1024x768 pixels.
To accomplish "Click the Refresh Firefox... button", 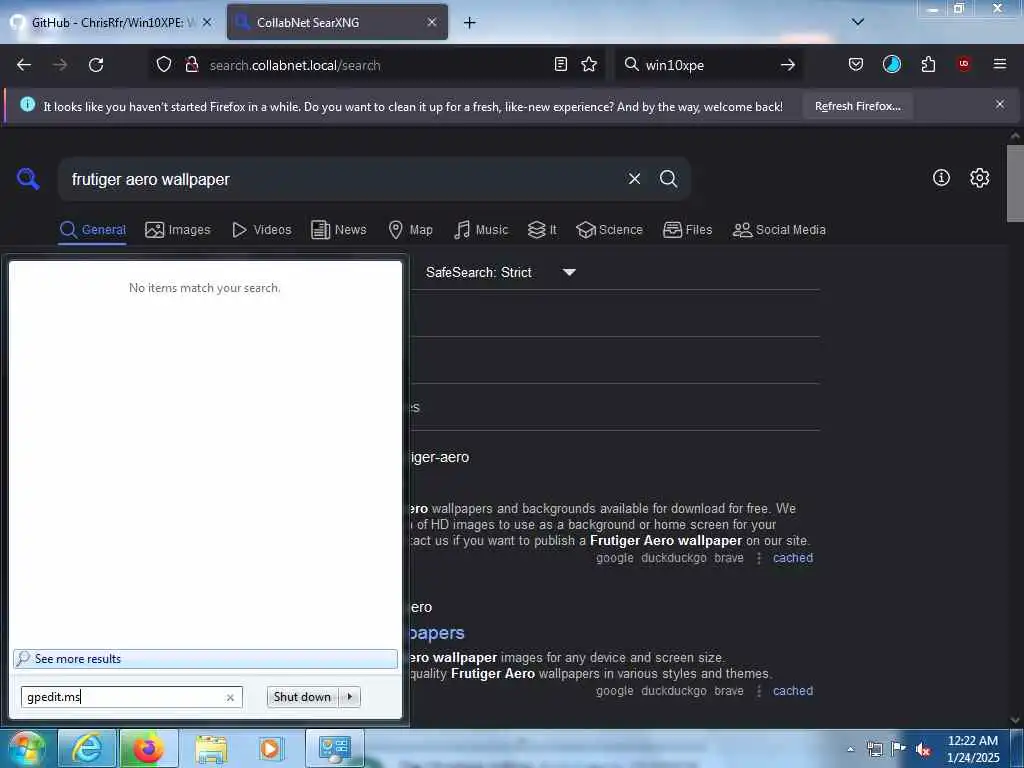I will (x=857, y=106).
